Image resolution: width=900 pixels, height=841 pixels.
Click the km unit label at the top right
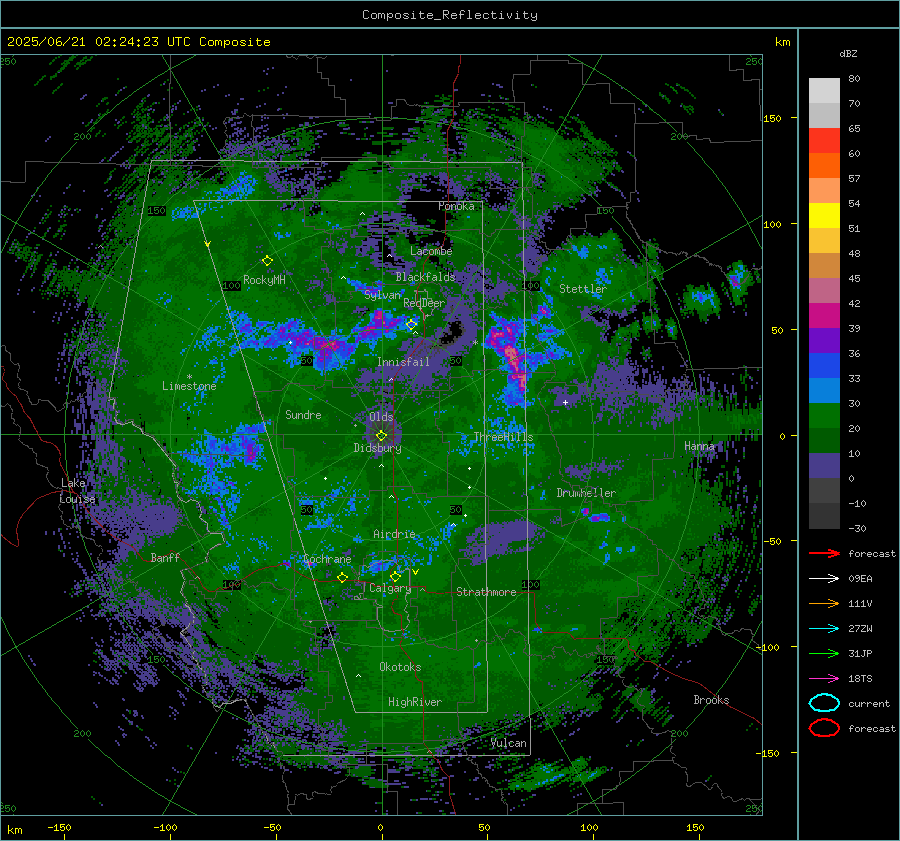pyautogui.click(x=782, y=42)
